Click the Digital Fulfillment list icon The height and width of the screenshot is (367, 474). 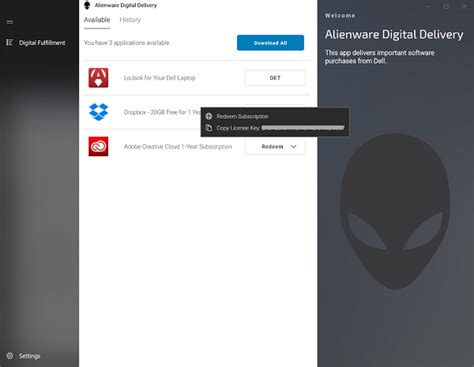click(9, 42)
